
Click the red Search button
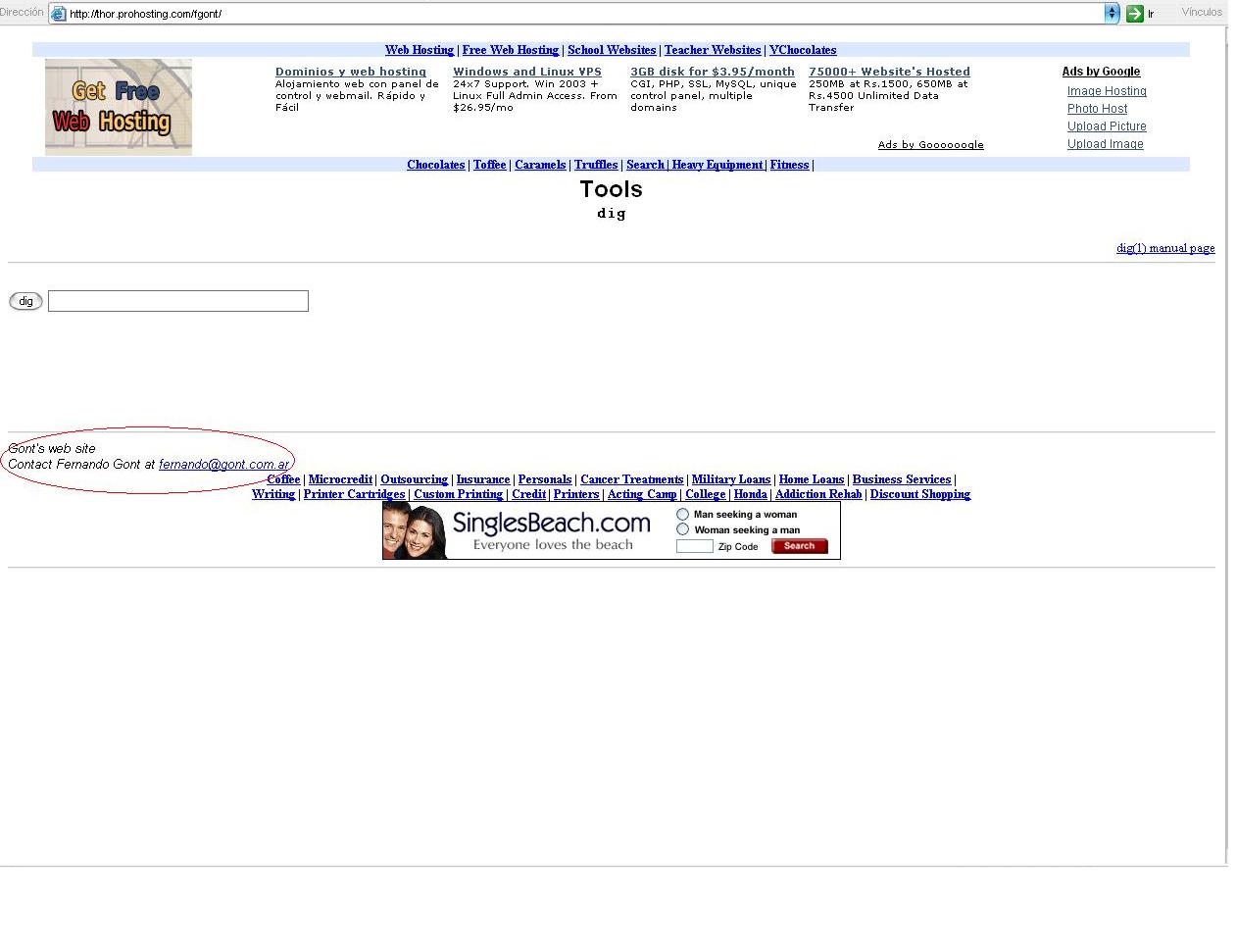click(799, 546)
